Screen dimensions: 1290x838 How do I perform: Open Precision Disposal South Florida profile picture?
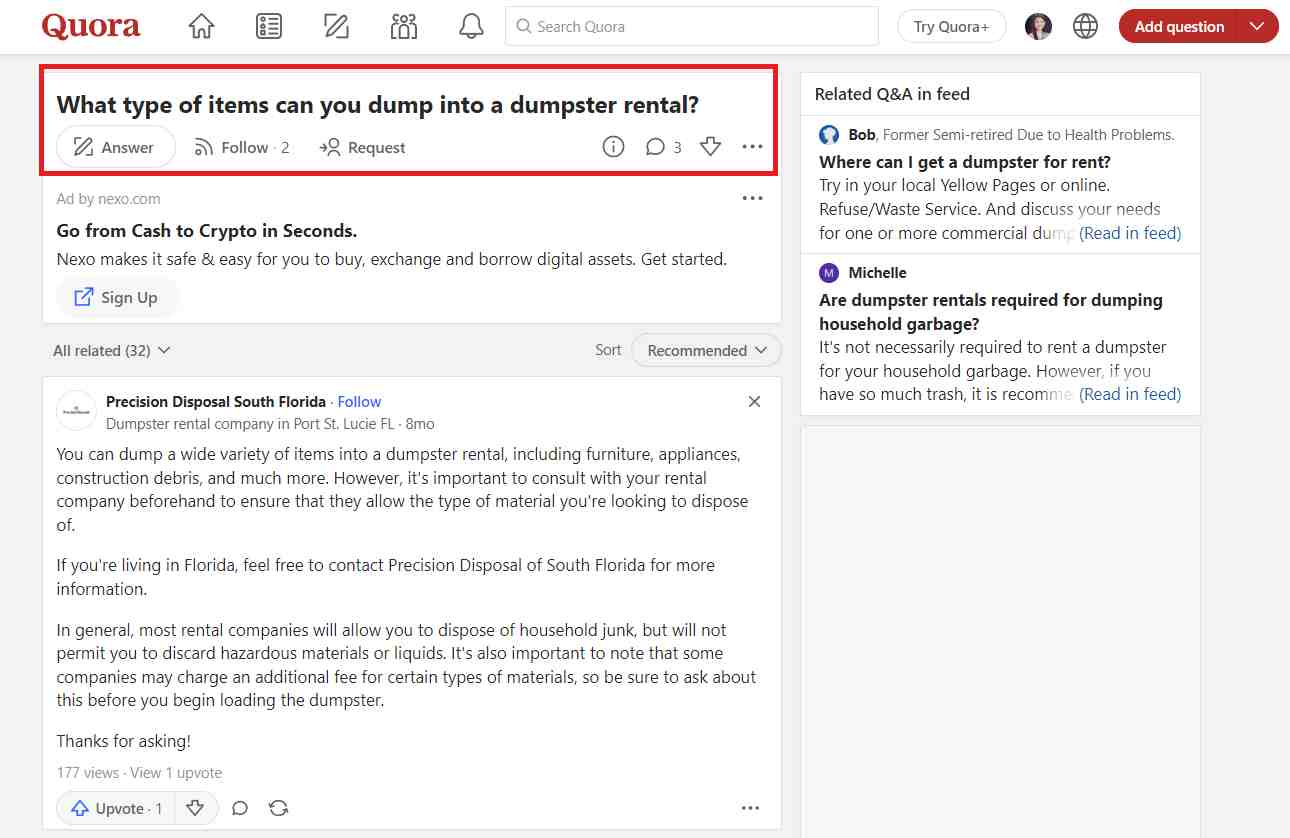(76, 411)
